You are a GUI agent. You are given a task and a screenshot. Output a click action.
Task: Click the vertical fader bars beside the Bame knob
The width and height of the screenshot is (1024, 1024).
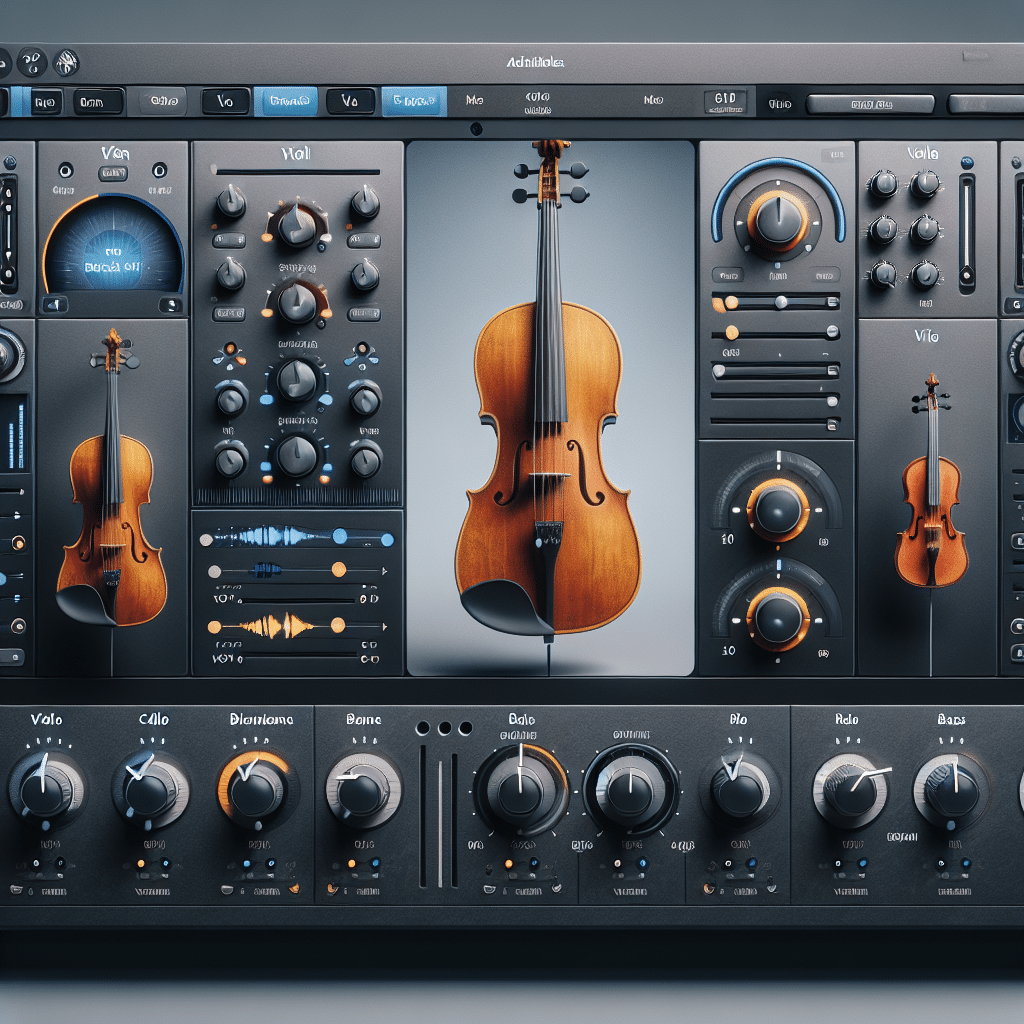coord(439,816)
